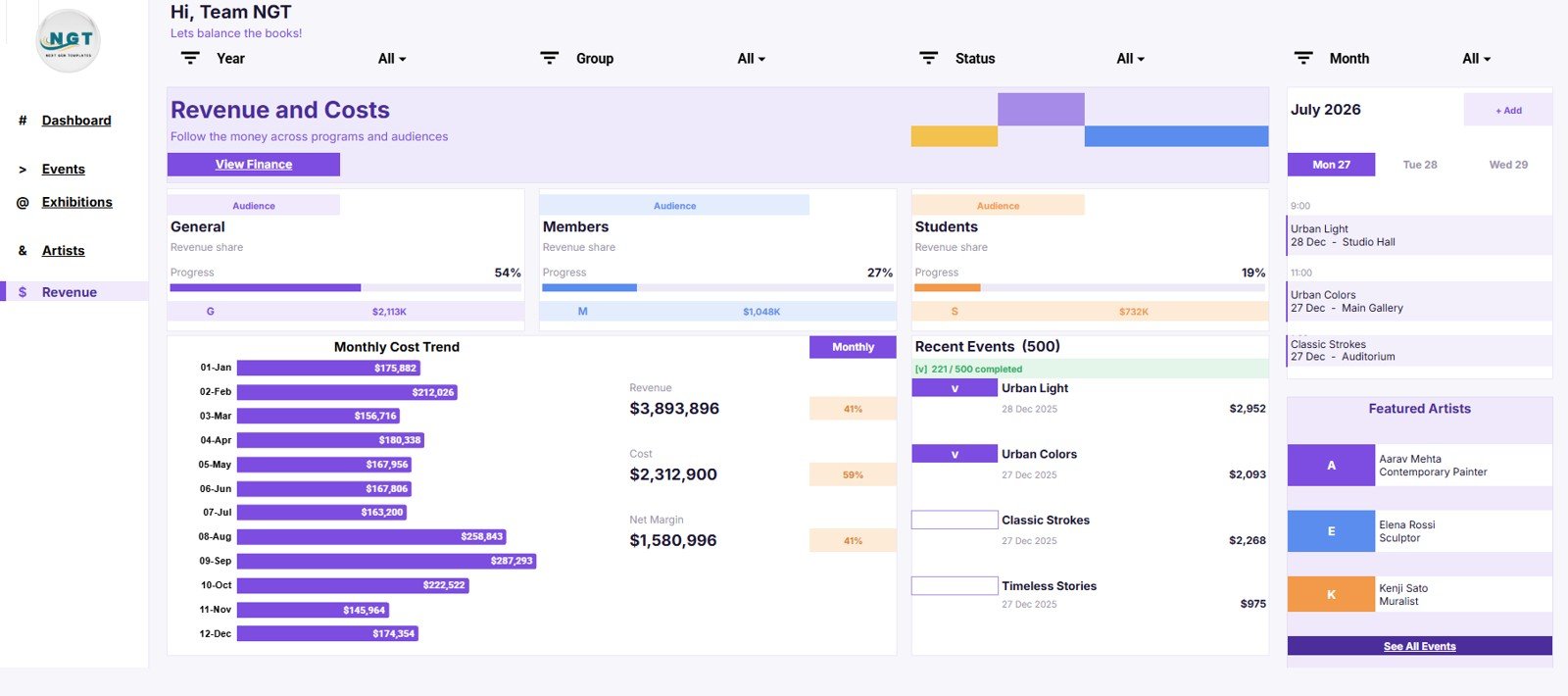1568x696 pixels.
Task: Click the 08-Aug $258,843 bar
Action: pos(371,536)
